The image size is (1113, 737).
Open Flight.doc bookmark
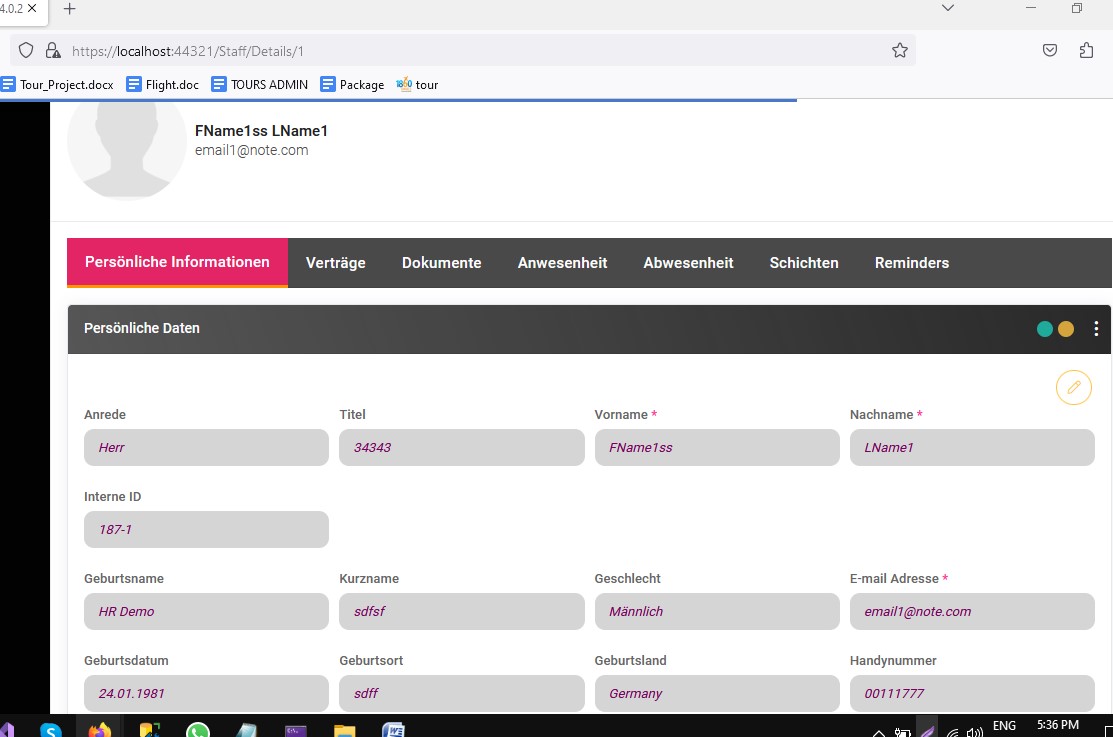(163, 84)
